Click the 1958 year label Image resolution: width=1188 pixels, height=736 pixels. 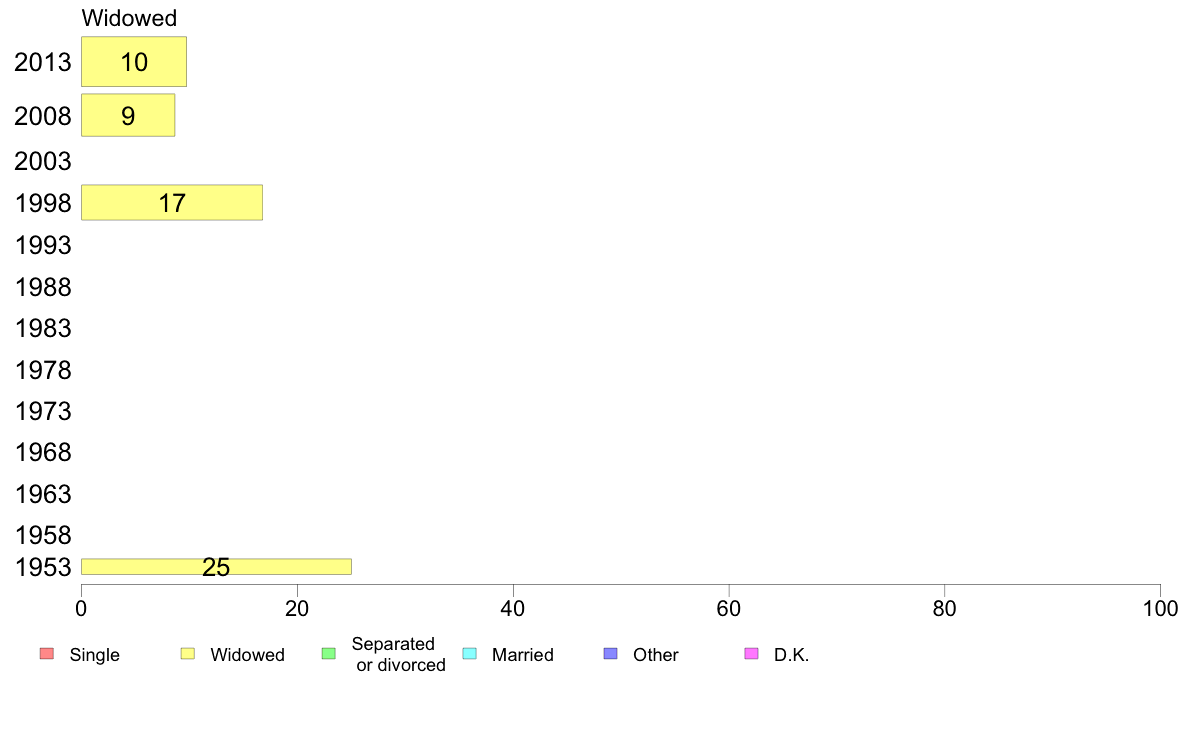pos(42,535)
